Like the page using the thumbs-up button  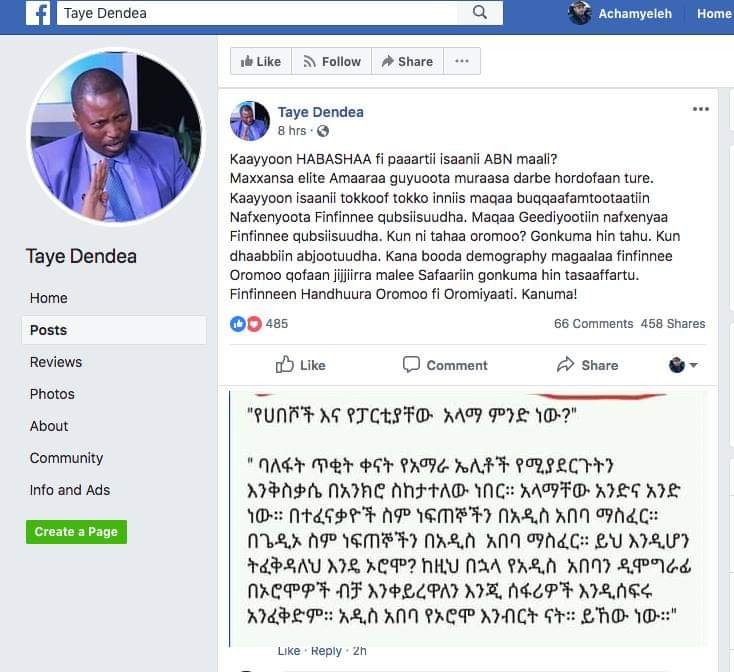tap(261, 61)
